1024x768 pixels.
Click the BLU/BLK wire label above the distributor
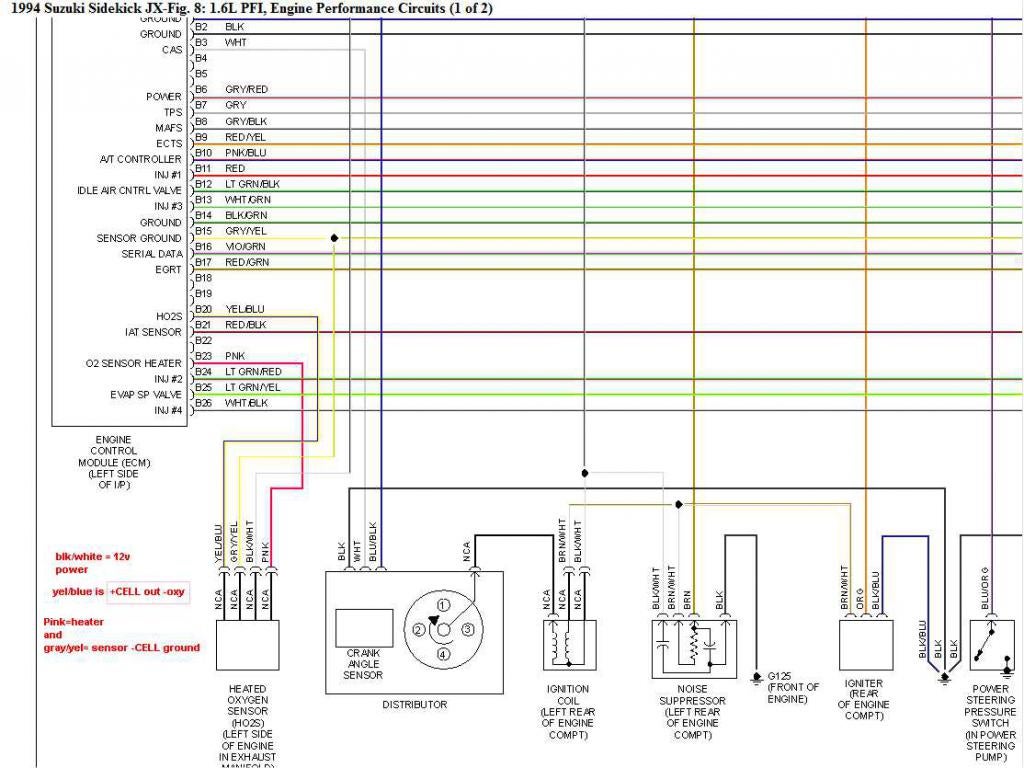click(x=373, y=541)
